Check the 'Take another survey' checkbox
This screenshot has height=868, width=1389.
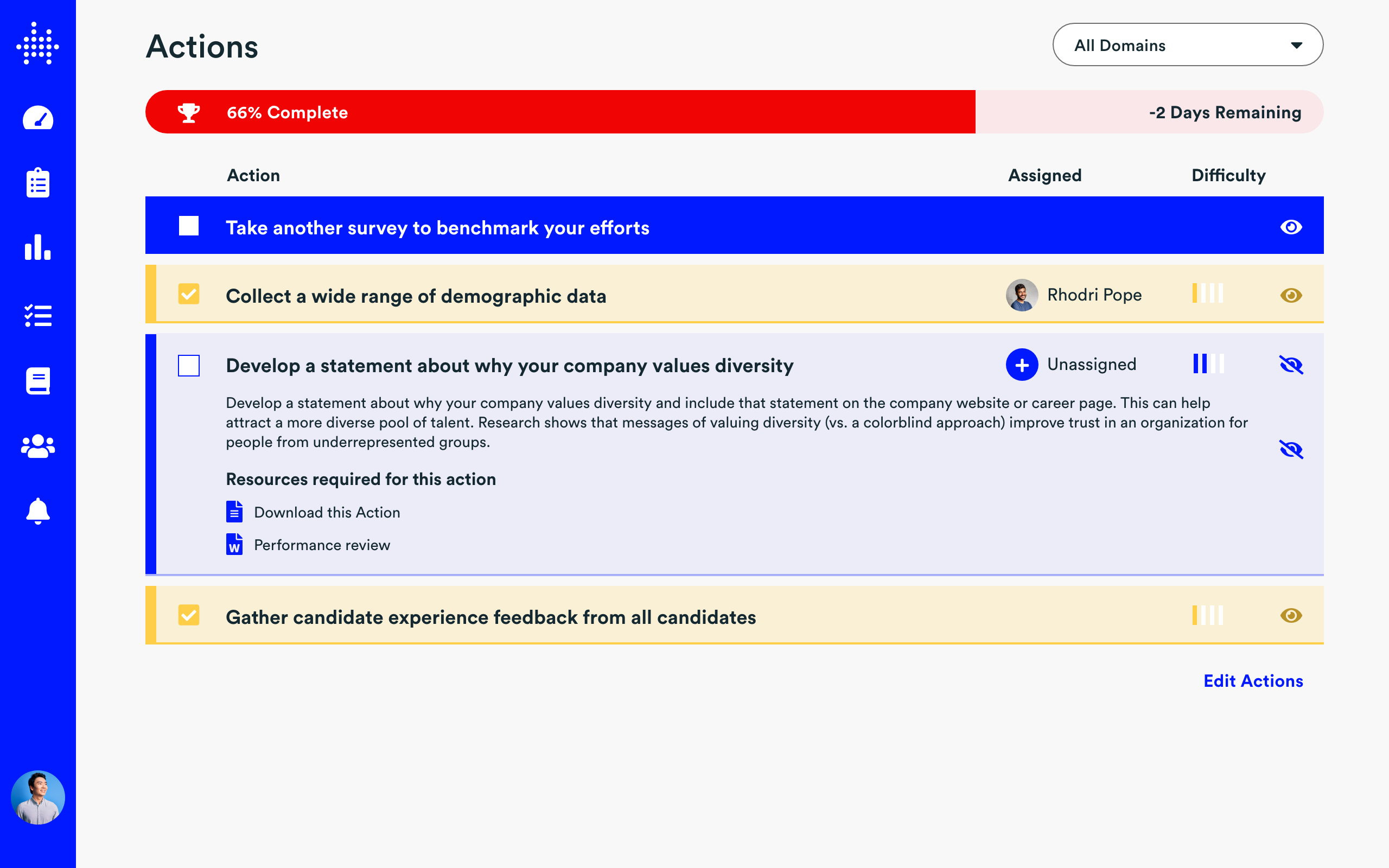188,226
